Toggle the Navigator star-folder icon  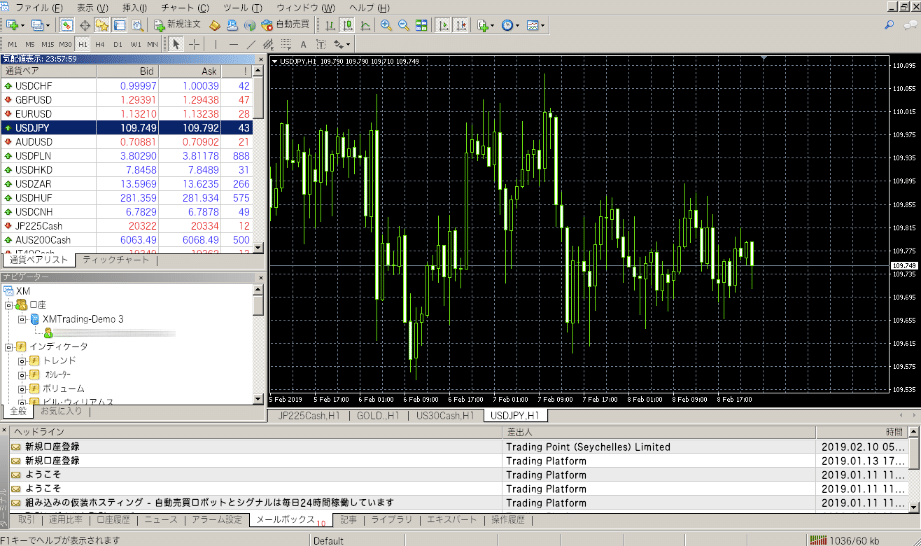tap(102, 25)
